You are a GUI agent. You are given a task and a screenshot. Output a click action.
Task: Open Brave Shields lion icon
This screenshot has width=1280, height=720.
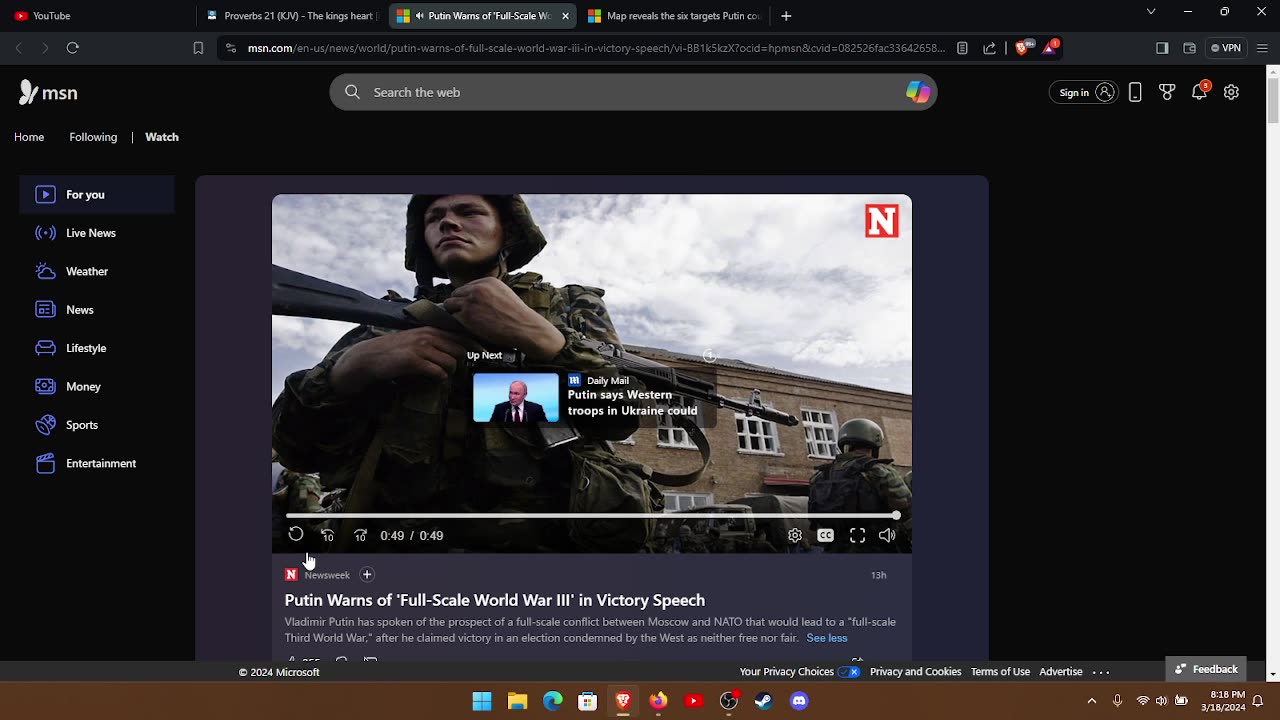point(1021,48)
